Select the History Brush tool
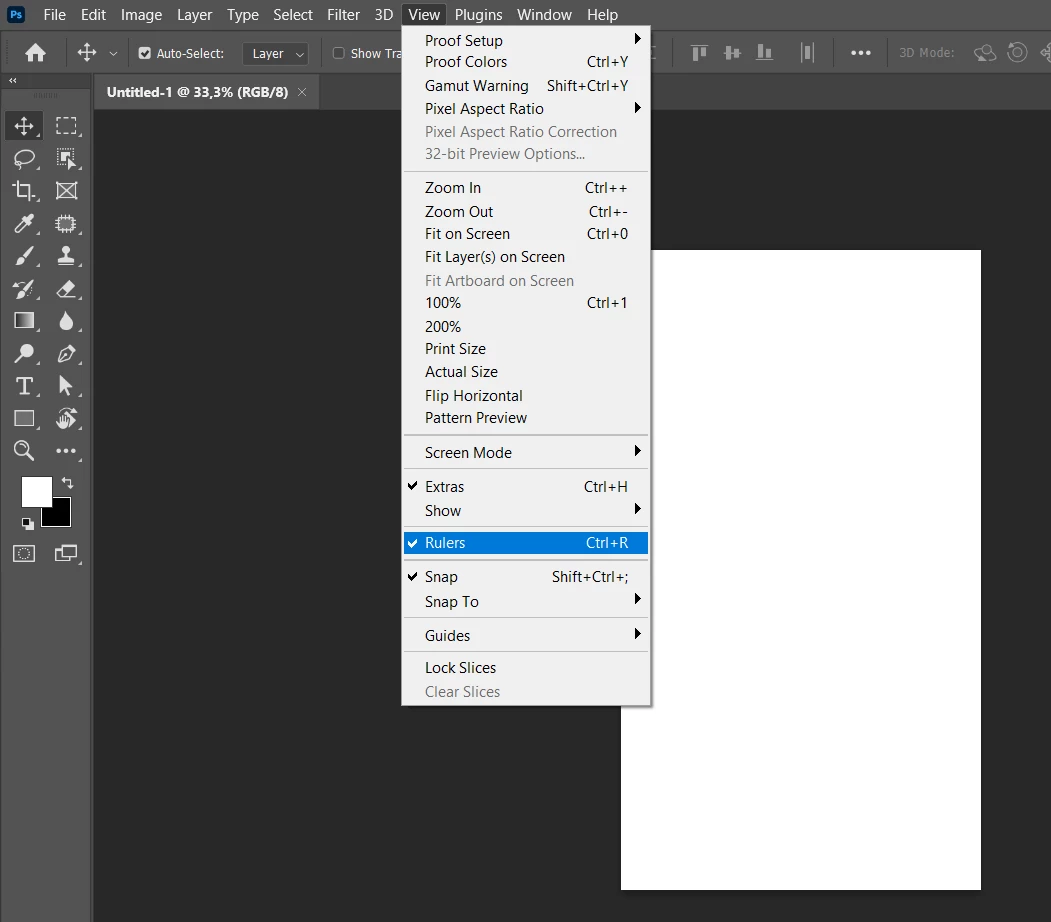The image size is (1051, 922). (x=24, y=289)
